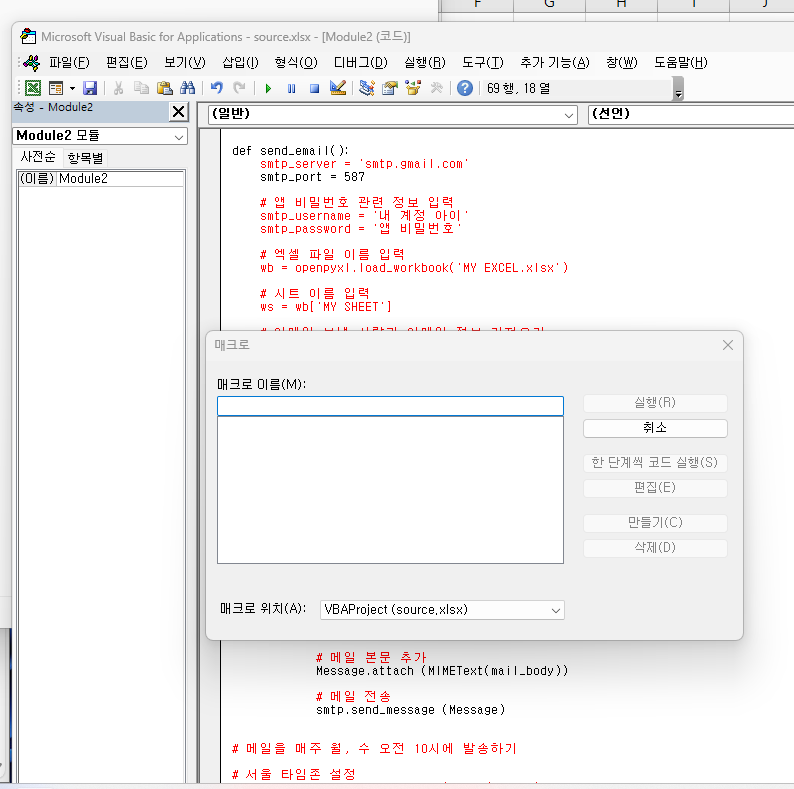Click the Insert UserForm toolbar icon

coord(56,88)
